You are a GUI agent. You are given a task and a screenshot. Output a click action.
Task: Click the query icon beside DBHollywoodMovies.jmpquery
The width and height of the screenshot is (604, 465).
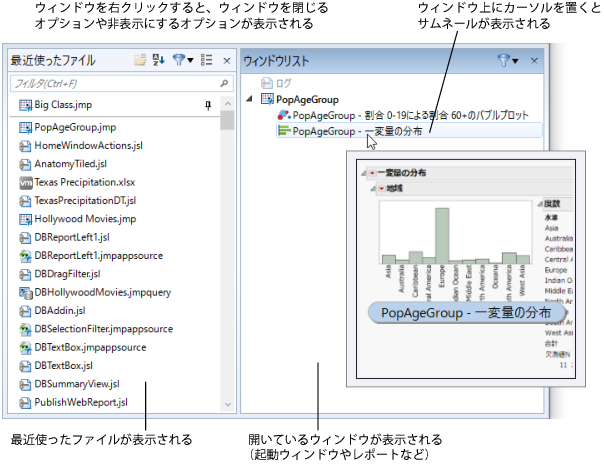25,293
